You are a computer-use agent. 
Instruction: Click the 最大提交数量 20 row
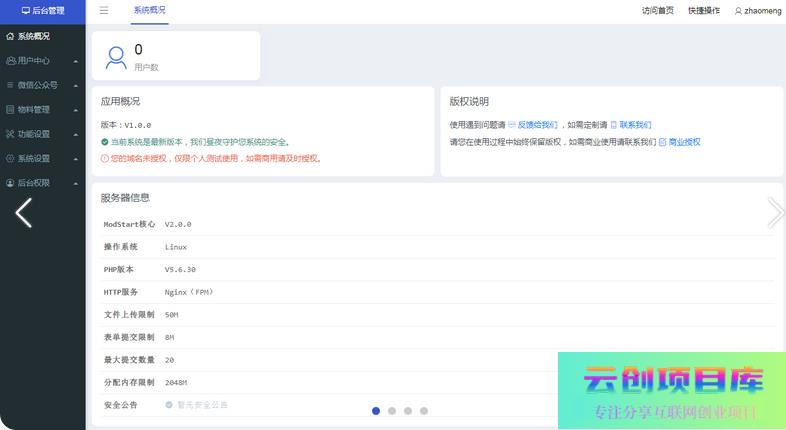click(x=438, y=360)
